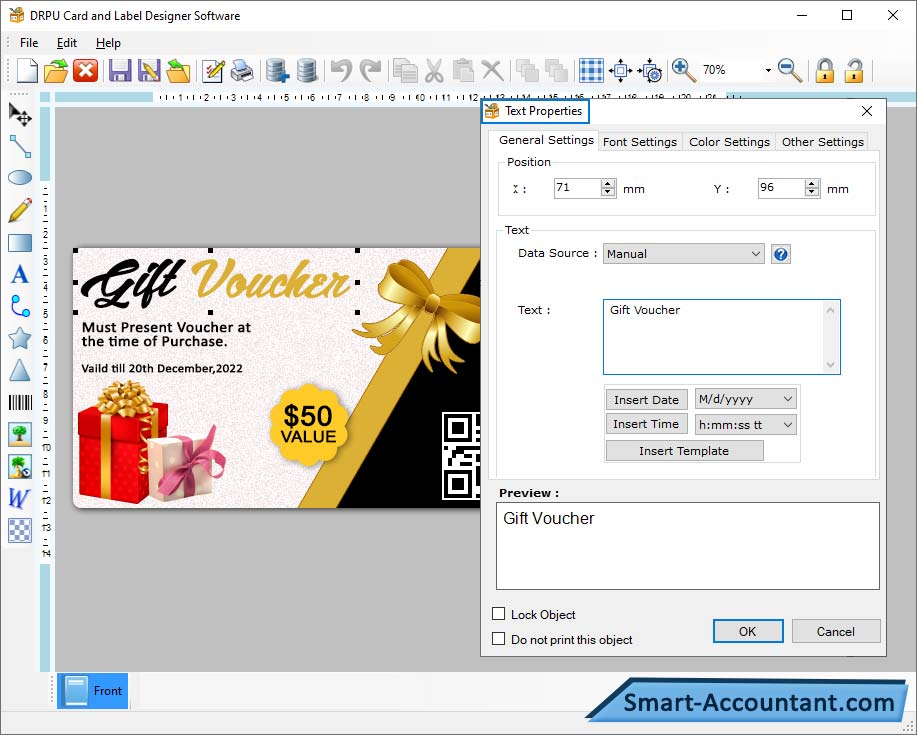The height and width of the screenshot is (735, 917).
Task: Select the $50 VALUE badge on the card
Action: pyautogui.click(x=308, y=425)
